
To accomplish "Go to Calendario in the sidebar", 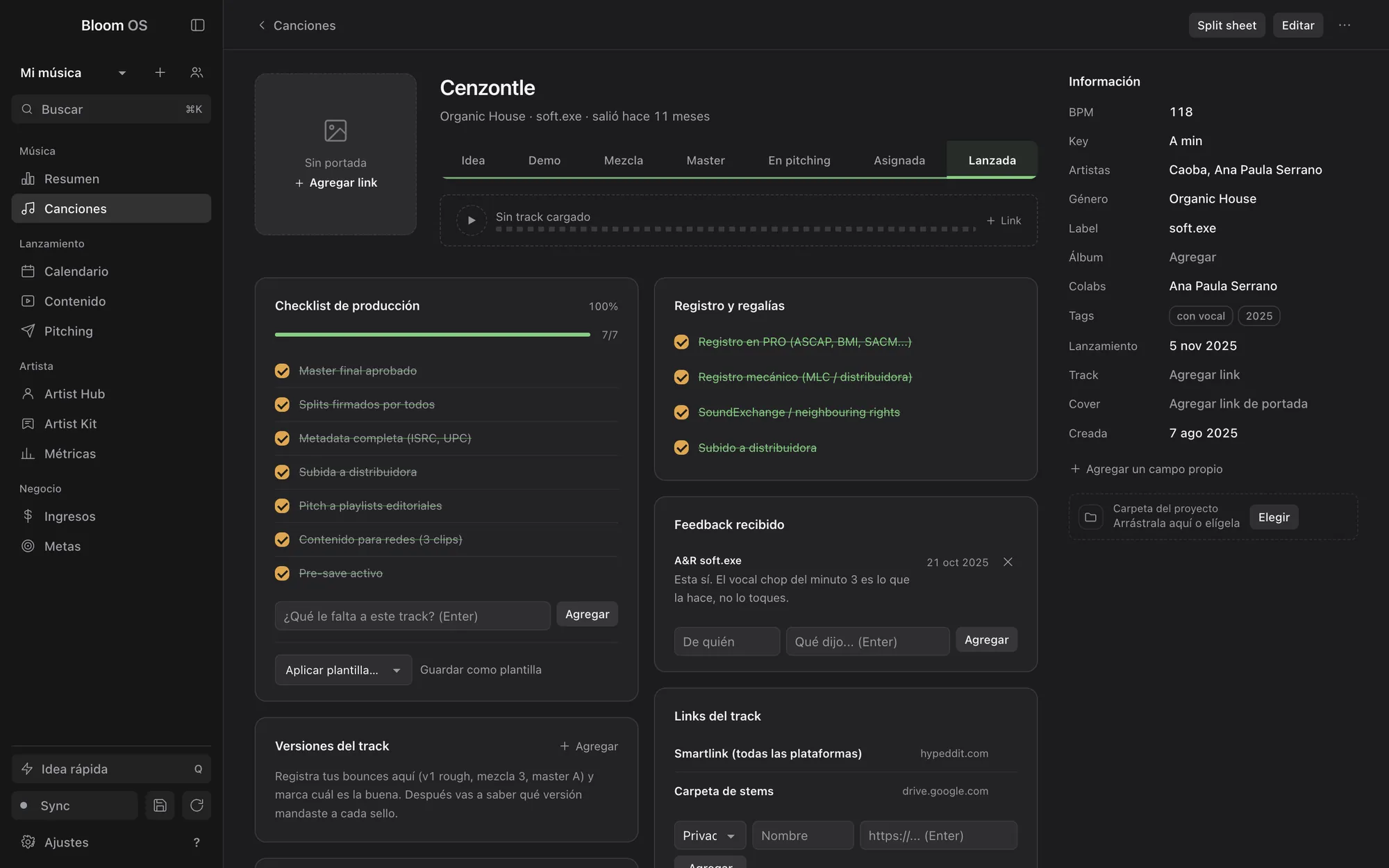I will click(111, 271).
